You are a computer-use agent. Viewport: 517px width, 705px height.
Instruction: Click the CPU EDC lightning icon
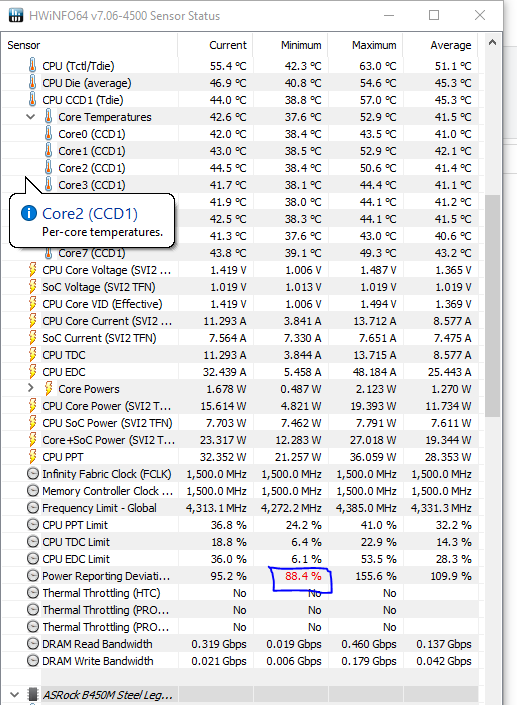coord(32,372)
